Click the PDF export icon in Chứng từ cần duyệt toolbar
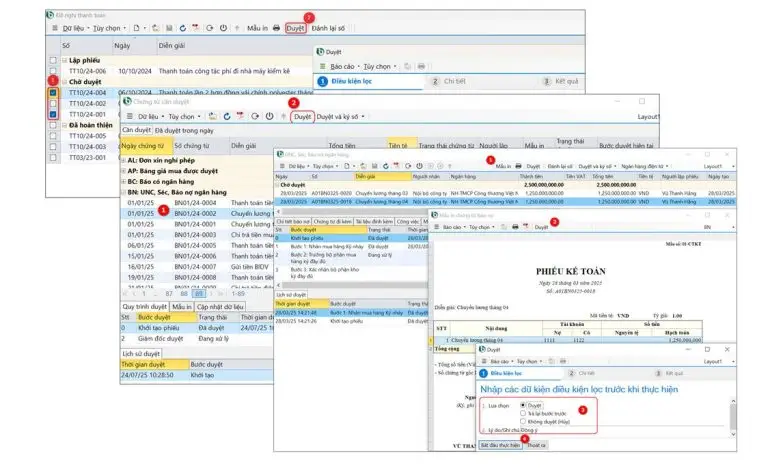This screenshot has height=473, width=768. pos(242,116)
